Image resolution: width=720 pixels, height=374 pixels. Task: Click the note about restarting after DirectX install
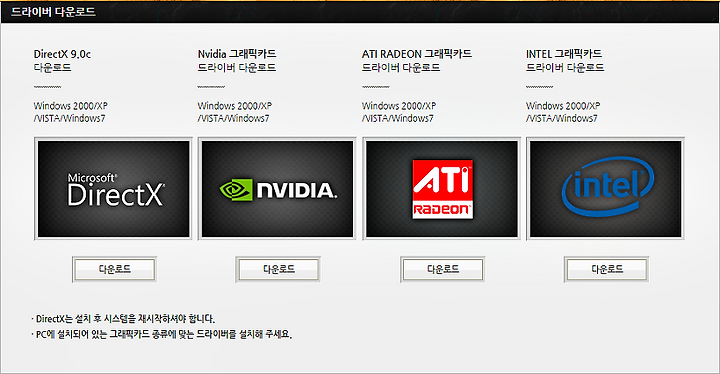pos(123,318)
